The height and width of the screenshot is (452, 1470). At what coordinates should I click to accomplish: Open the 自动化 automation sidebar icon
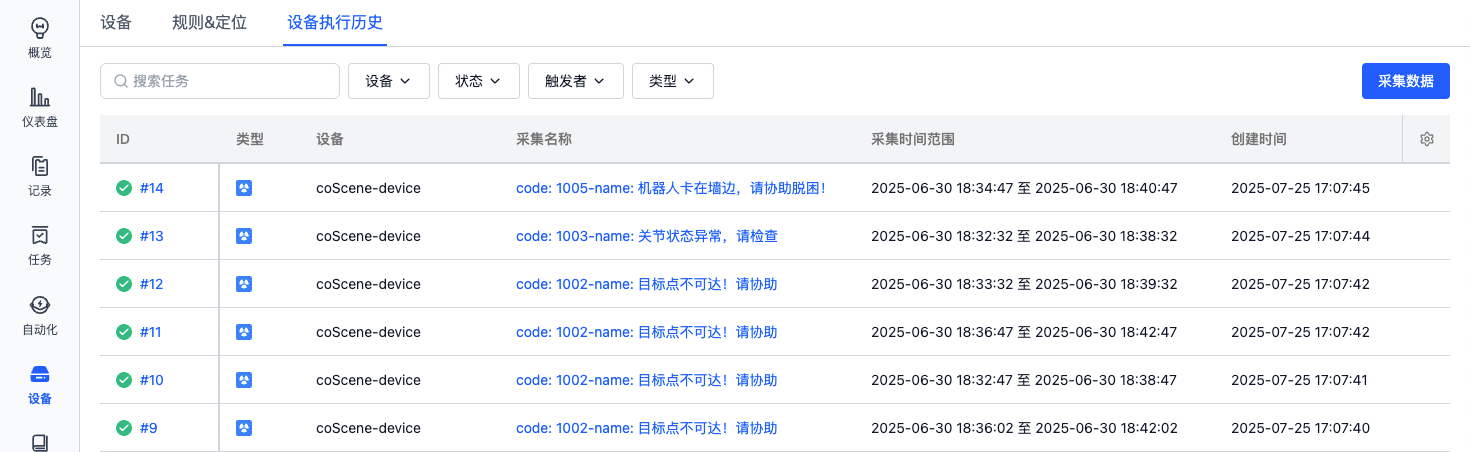pyautogui.click(x=40, y=305)
